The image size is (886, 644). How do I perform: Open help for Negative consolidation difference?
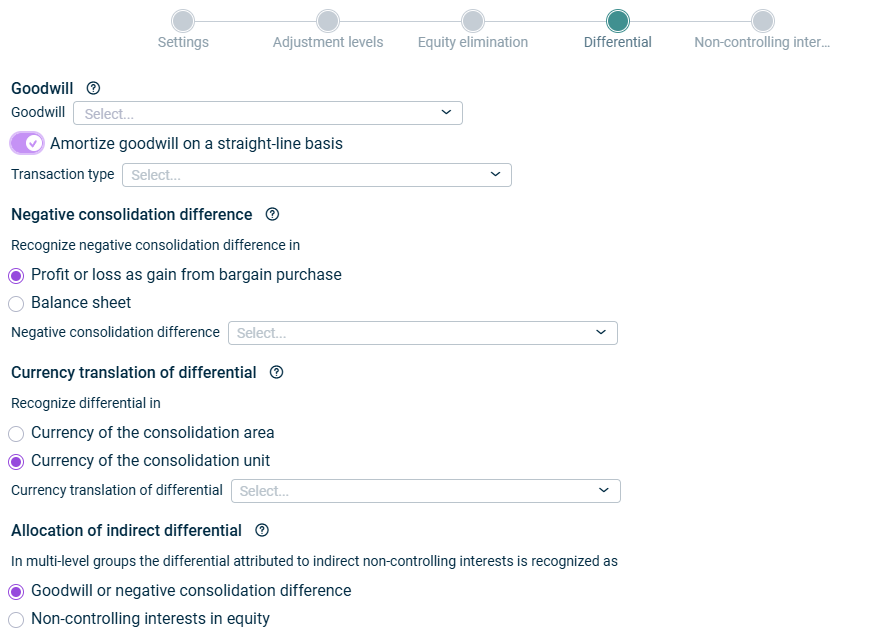tap(272, 214)
